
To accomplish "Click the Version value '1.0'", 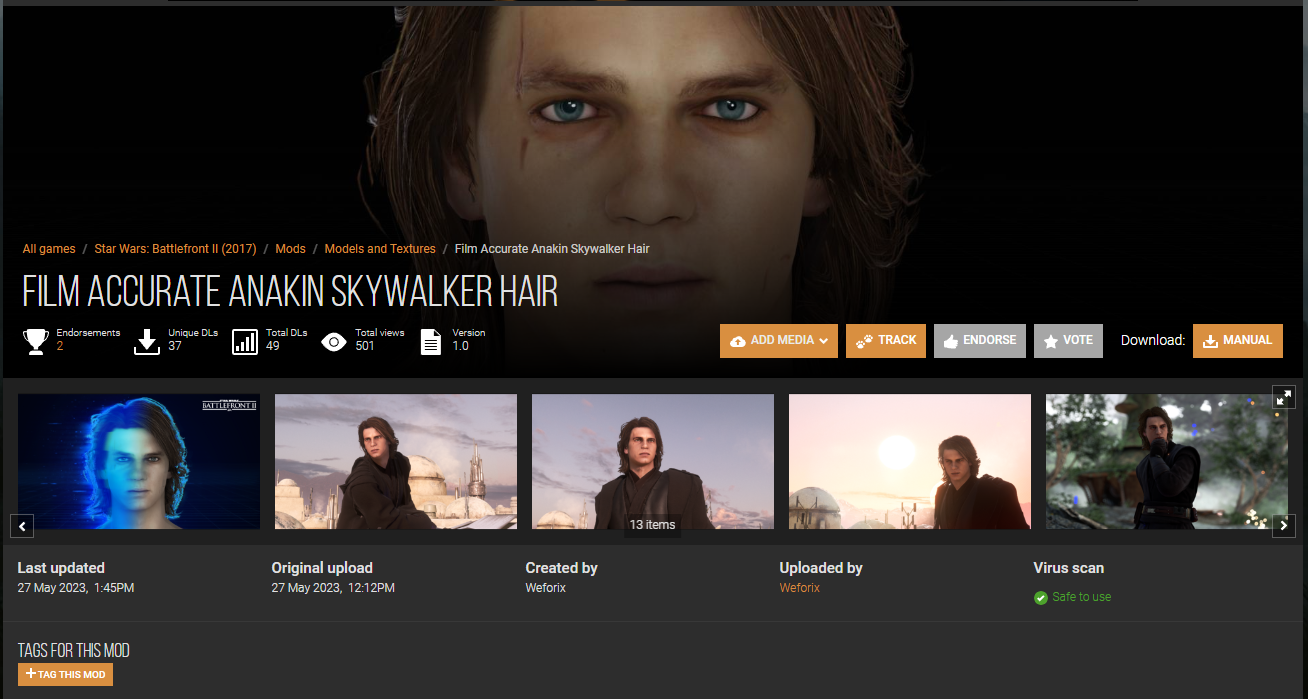I will click(460, 346).
